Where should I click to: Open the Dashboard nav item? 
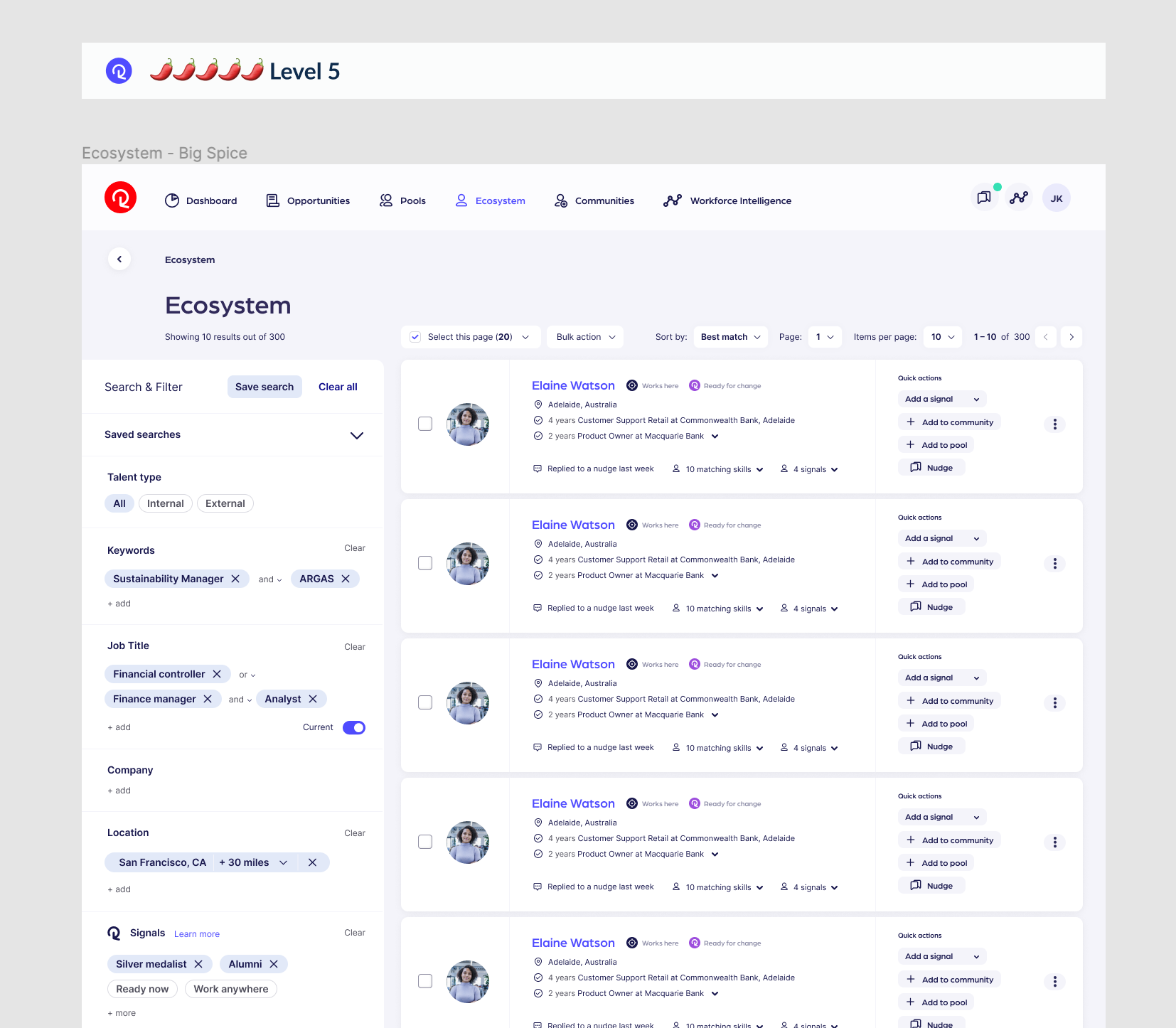click(201, 200)
